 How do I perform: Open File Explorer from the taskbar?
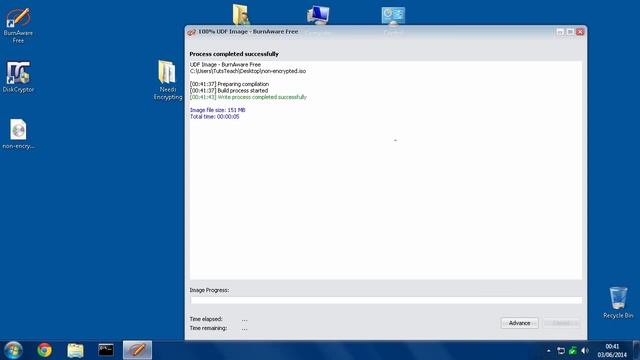76,350
